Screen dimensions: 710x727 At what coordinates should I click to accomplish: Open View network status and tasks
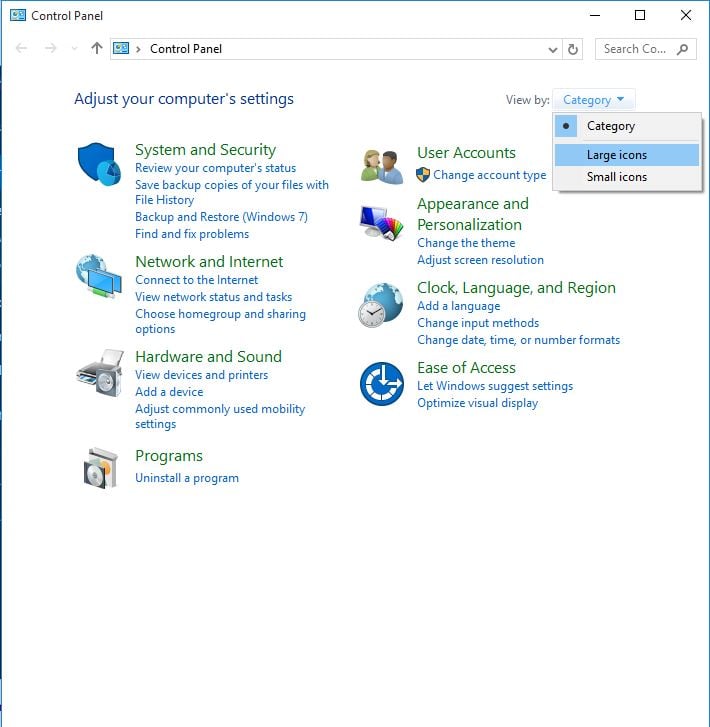[213, 297]
